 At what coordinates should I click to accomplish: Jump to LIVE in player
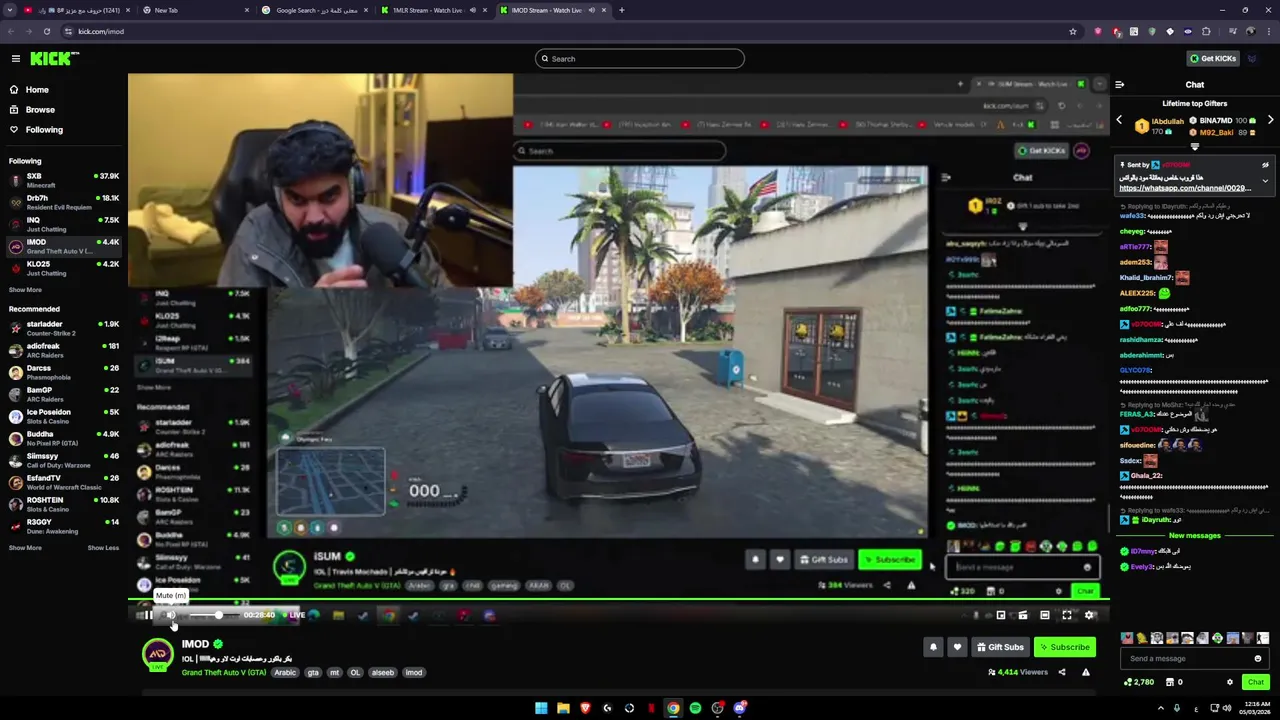(x=294, y=615)
